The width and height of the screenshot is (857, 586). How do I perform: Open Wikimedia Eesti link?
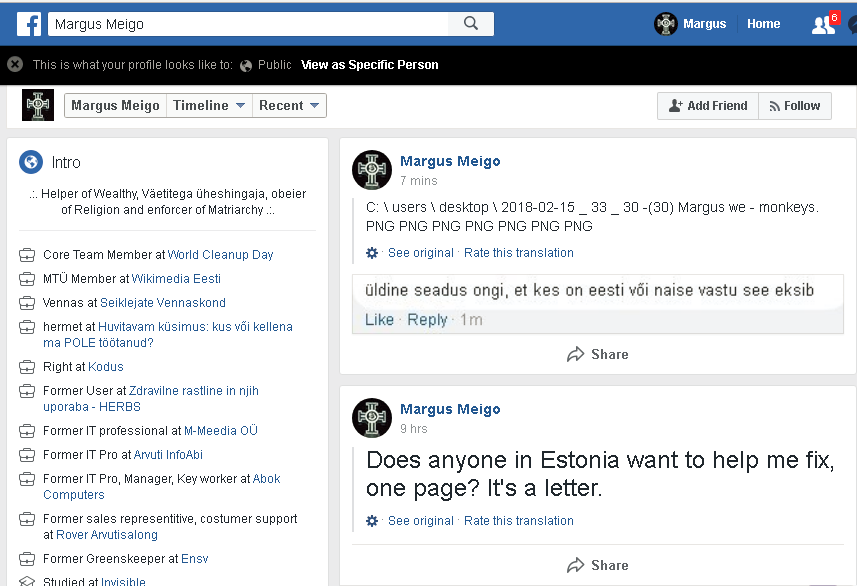pos(176,279)
